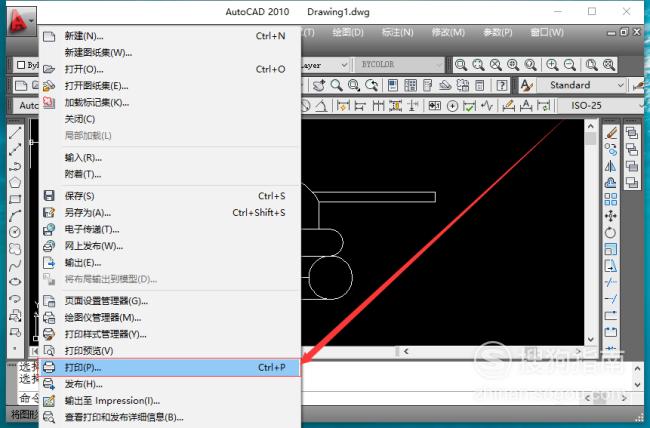Open the AutoCAD application menu button

point(21,21)
